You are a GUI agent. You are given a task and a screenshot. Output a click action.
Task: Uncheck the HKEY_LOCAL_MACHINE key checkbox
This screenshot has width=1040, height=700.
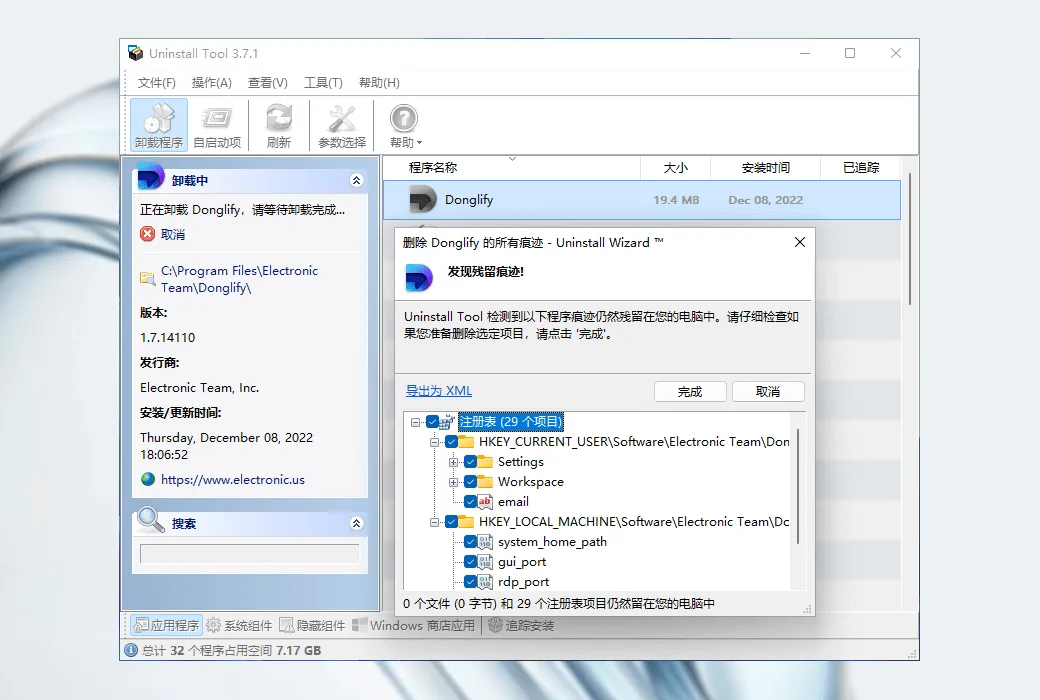tap(451, 522)
